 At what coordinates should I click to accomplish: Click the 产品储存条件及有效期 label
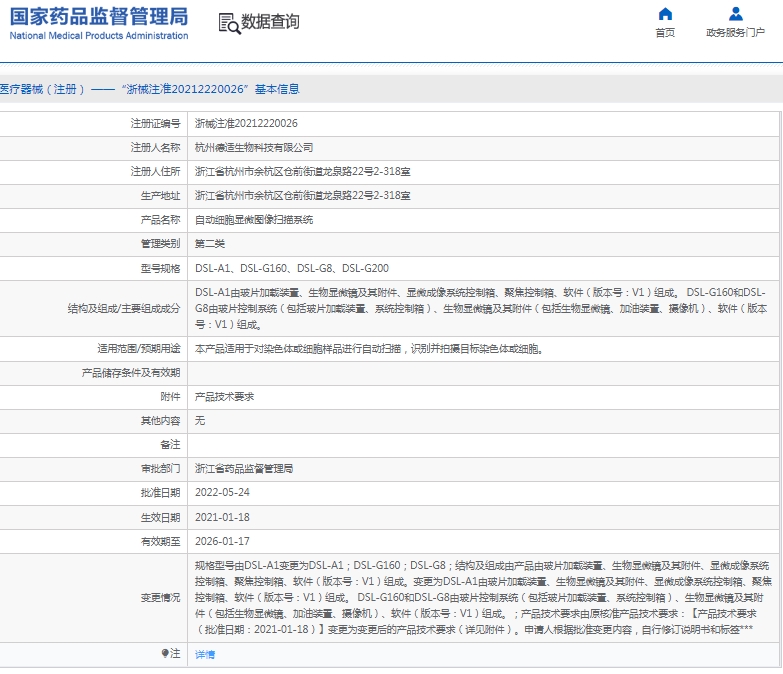pyautogui.click(x=131, y=373)
